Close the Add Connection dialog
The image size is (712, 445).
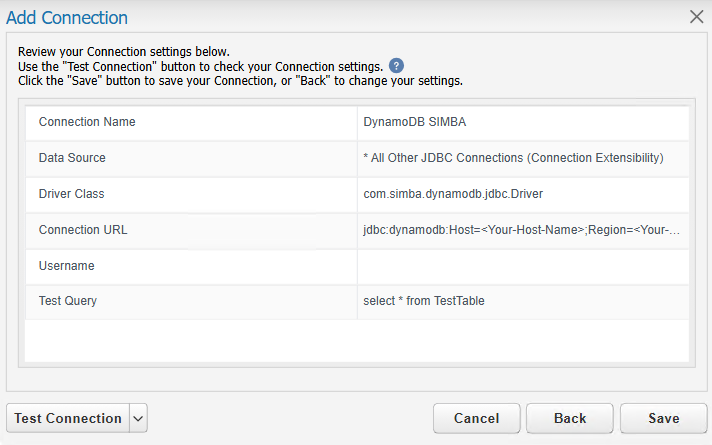click(696, 17)
